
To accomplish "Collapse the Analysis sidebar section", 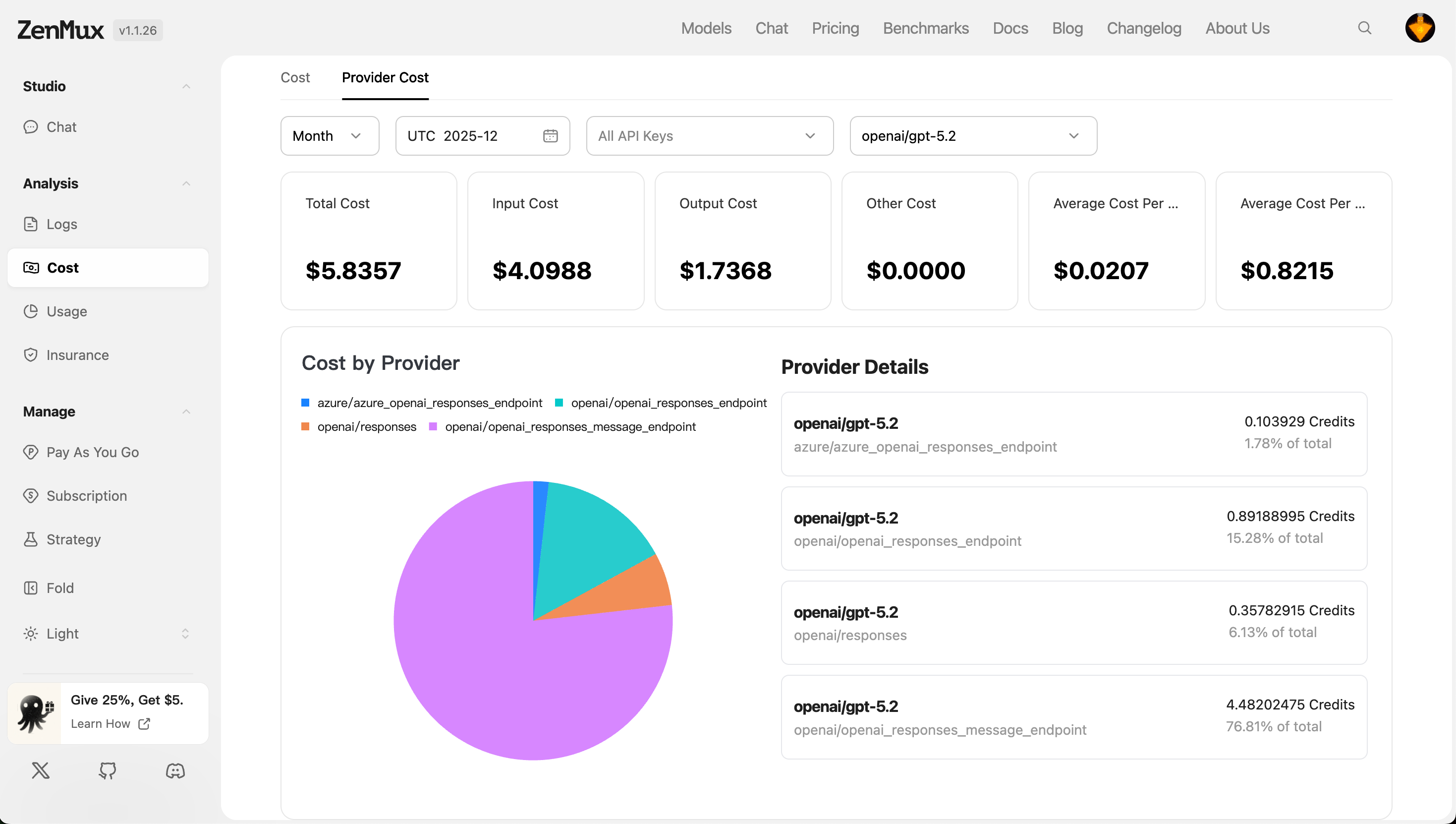I will 185,183.
